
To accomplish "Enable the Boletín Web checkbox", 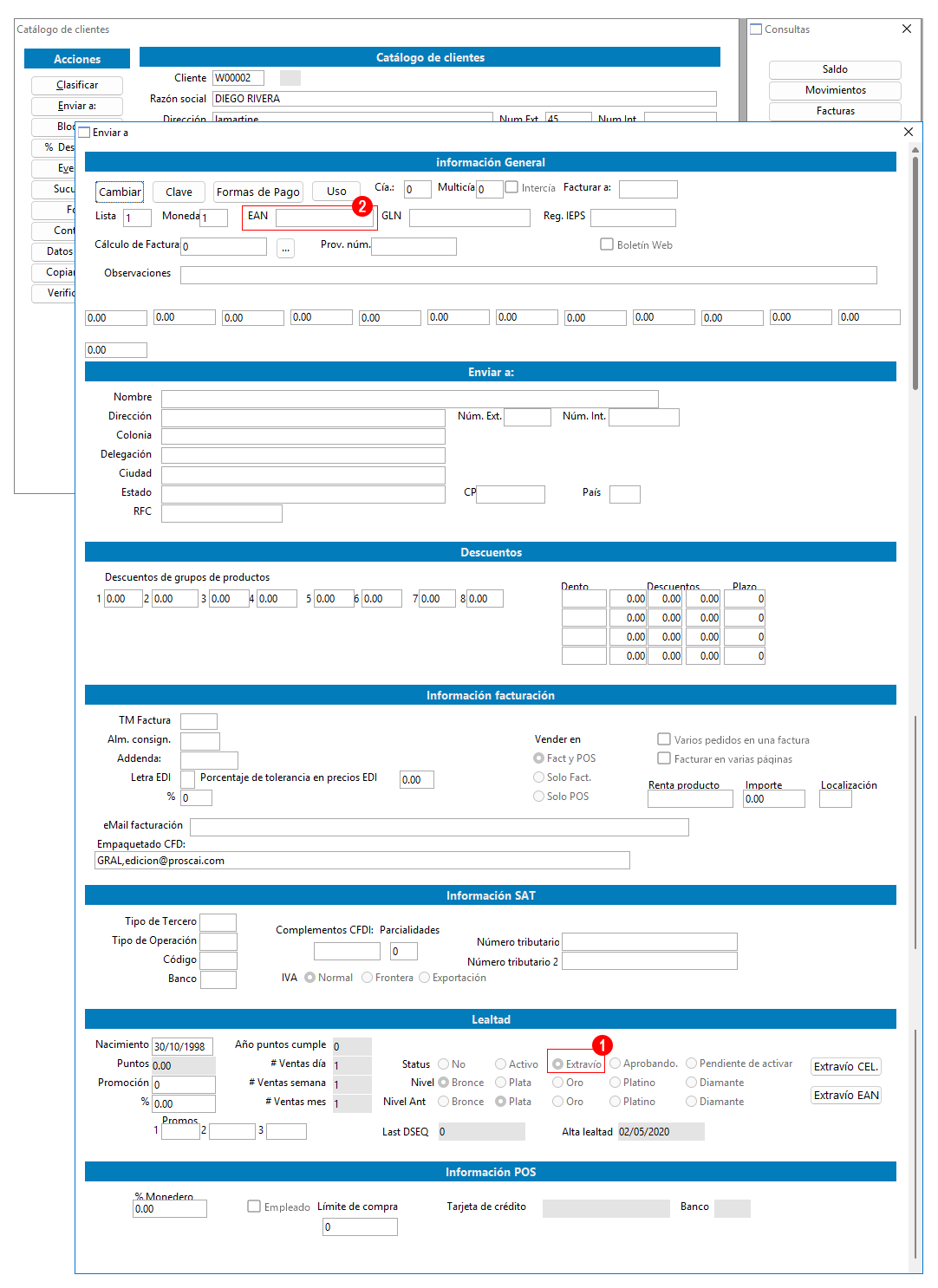I will (x=607, y=244).
